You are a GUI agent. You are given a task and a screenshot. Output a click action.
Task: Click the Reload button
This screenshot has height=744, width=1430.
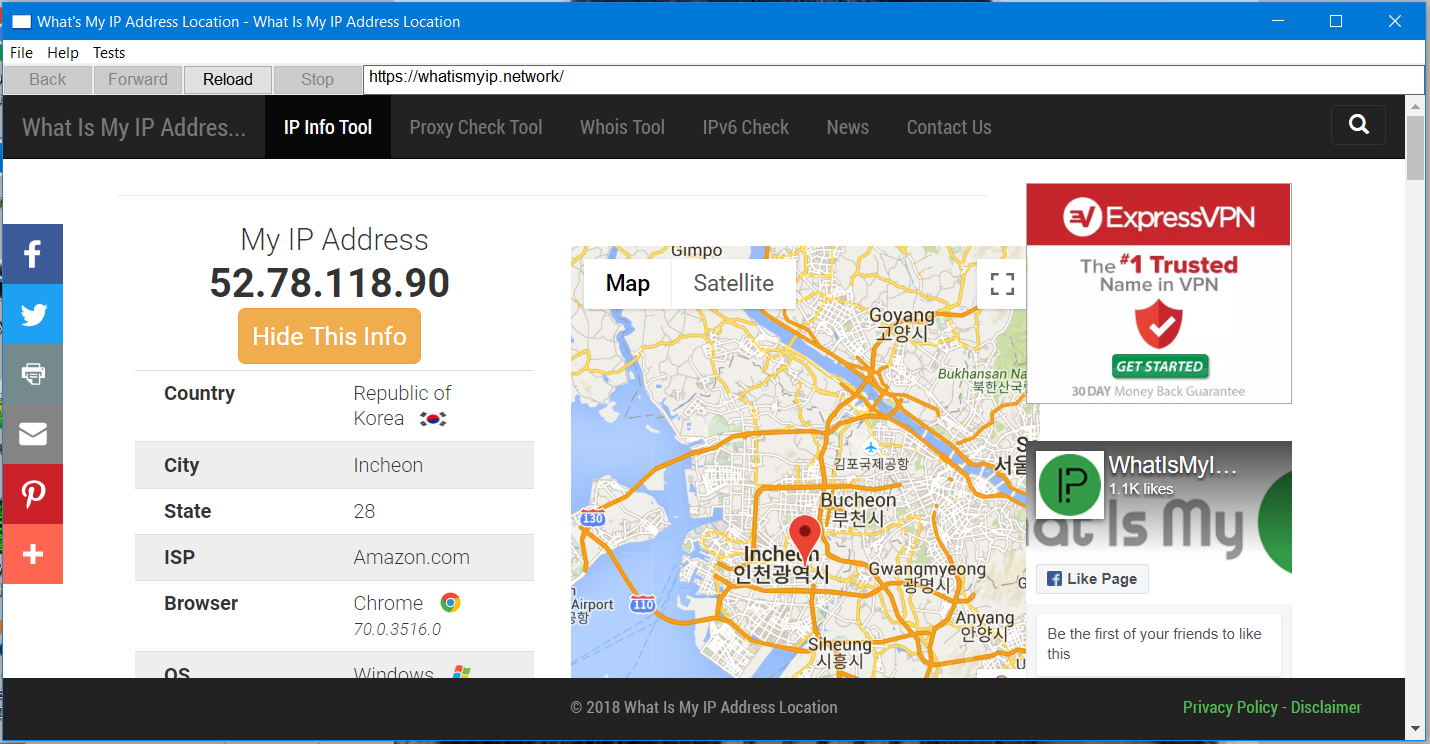[x=228, y=80]
